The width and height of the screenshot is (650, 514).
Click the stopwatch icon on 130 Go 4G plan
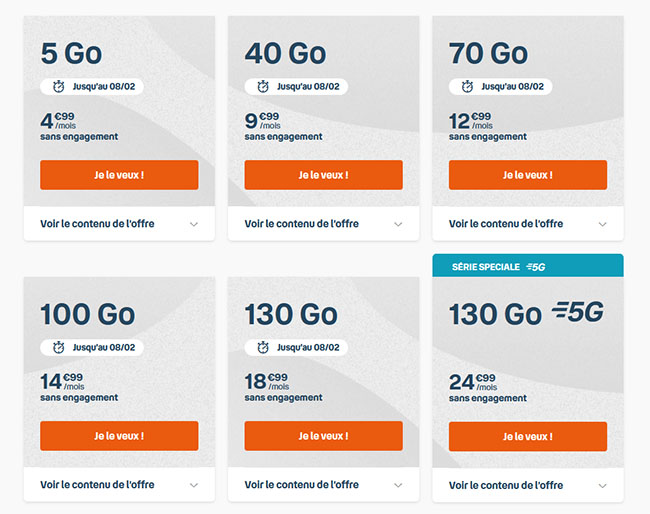coord(263,347)
